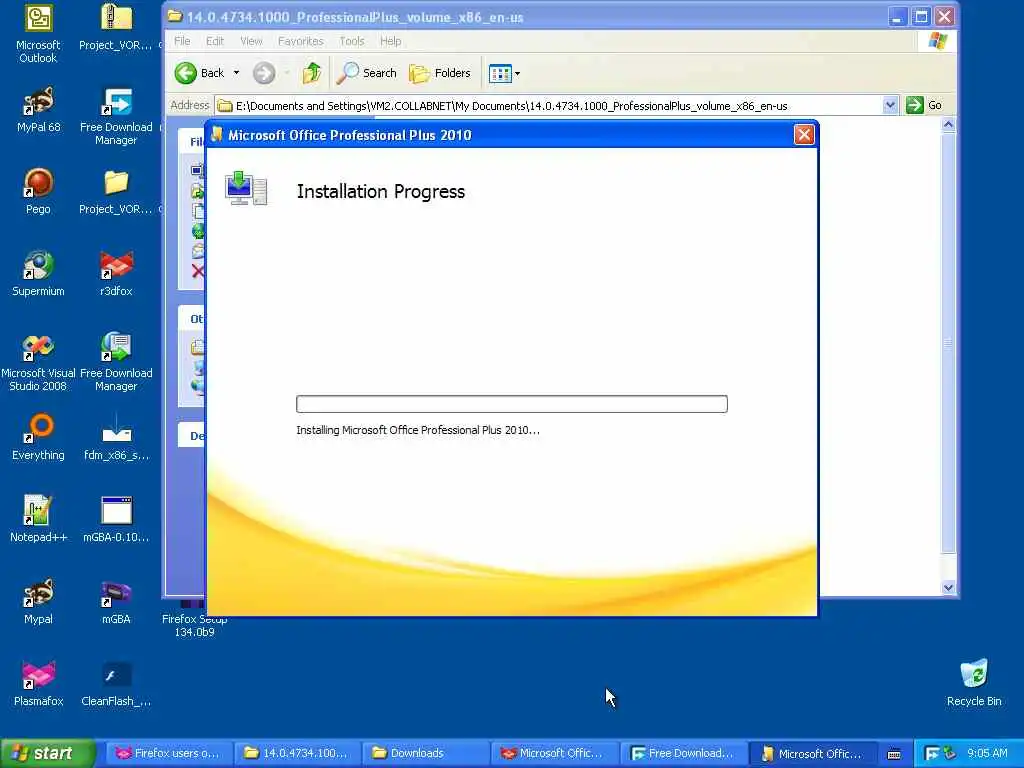The image size is (1024, 768).
Task: Open Free Download Manager icon below Project_VOR zip
Action: [116, 116]
